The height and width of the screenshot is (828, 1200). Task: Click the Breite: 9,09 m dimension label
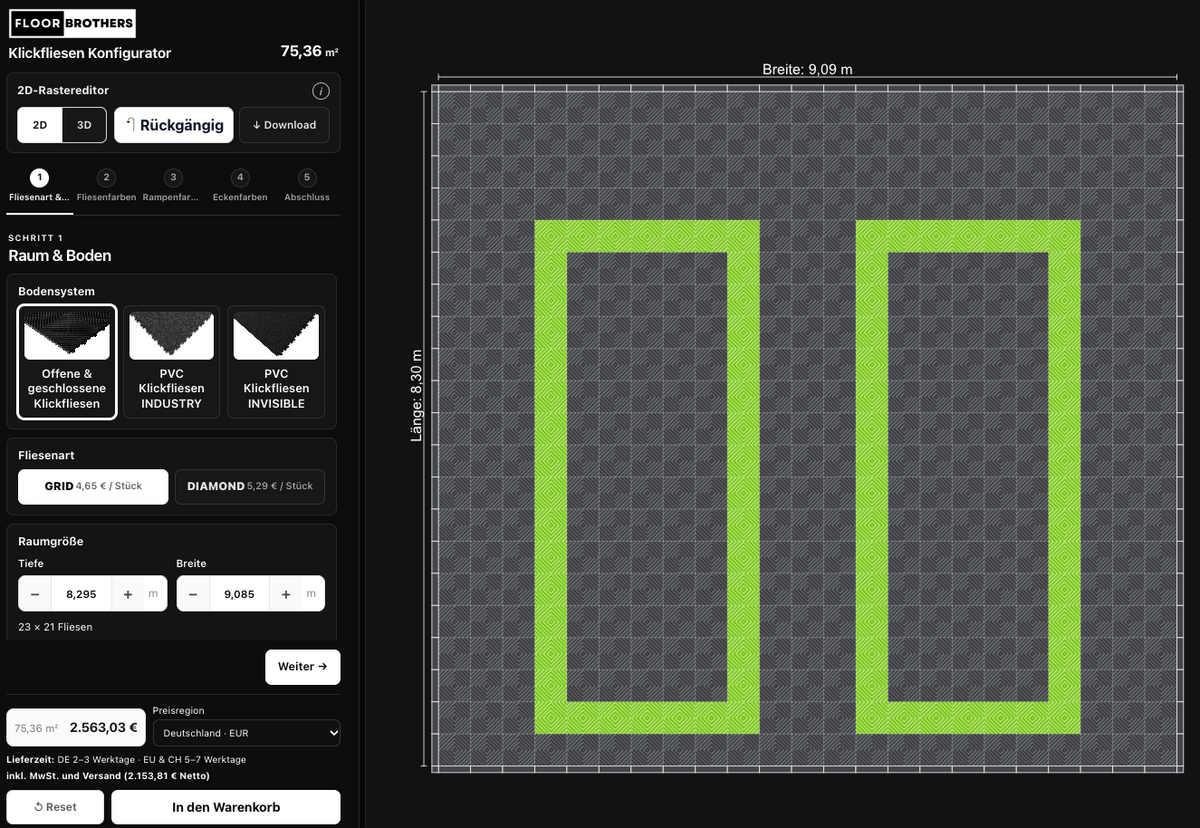click(807, 69)
